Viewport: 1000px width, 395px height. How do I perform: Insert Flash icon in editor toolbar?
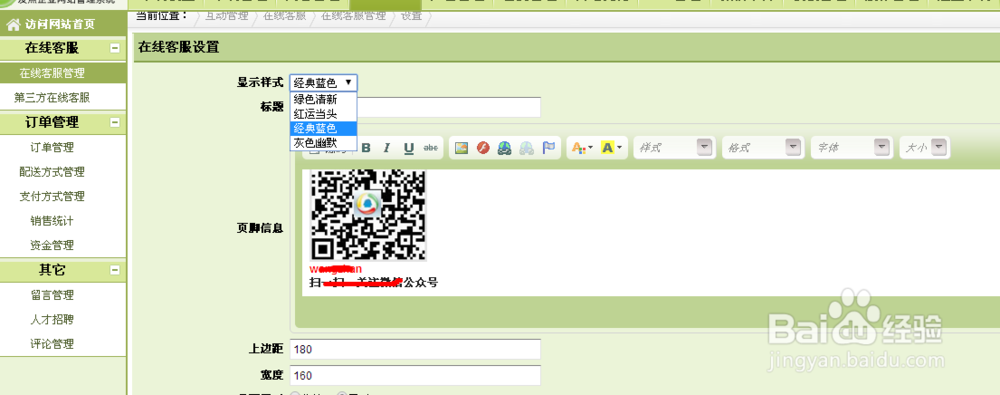483,148
